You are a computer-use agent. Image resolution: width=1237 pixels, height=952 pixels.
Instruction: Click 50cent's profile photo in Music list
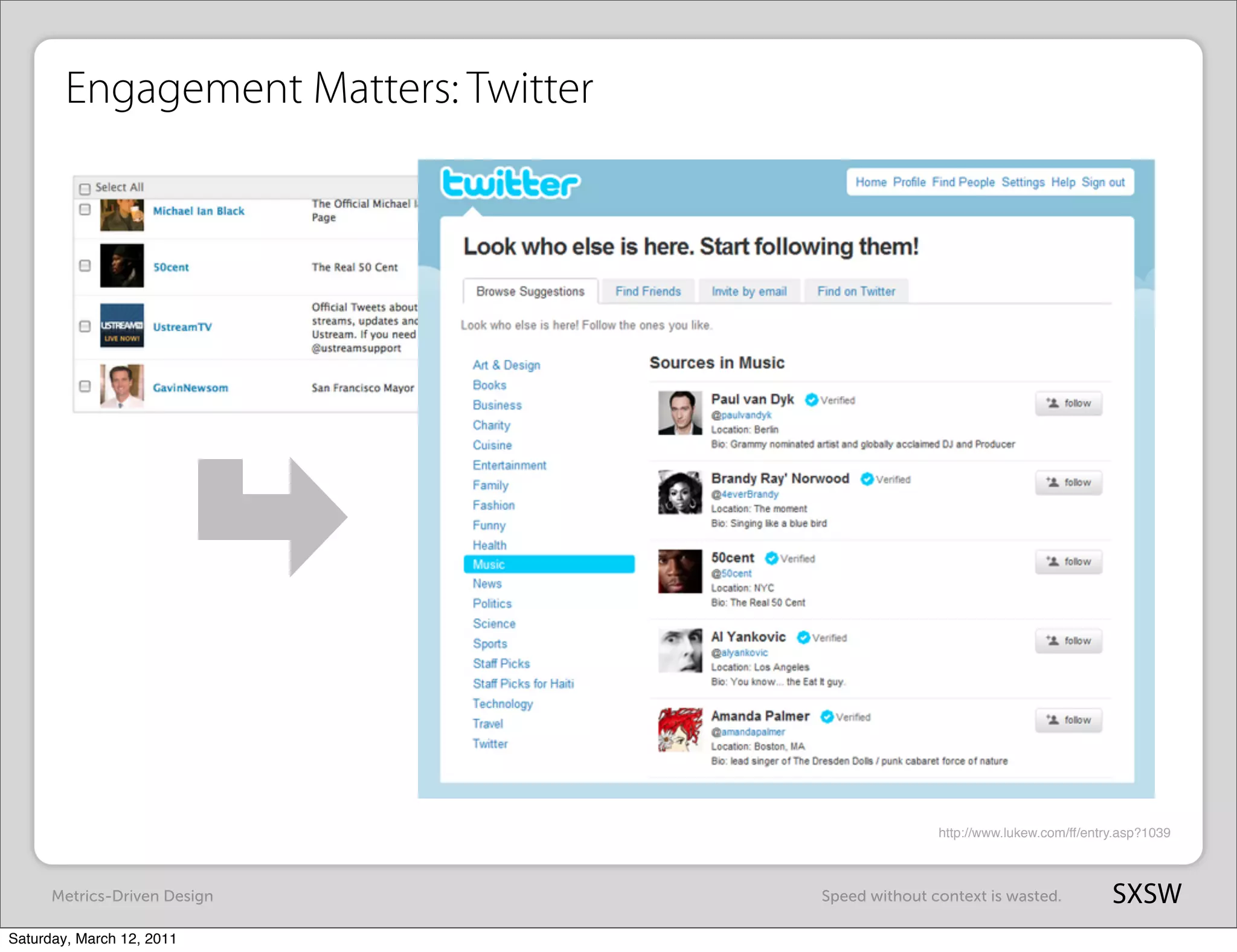click(680, 571)
